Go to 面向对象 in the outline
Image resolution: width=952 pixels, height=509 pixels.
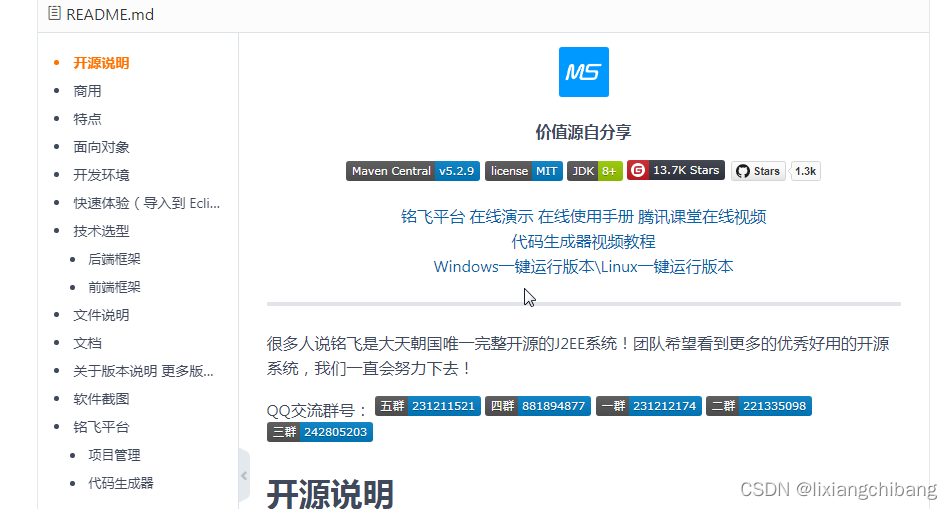(101, 147)
